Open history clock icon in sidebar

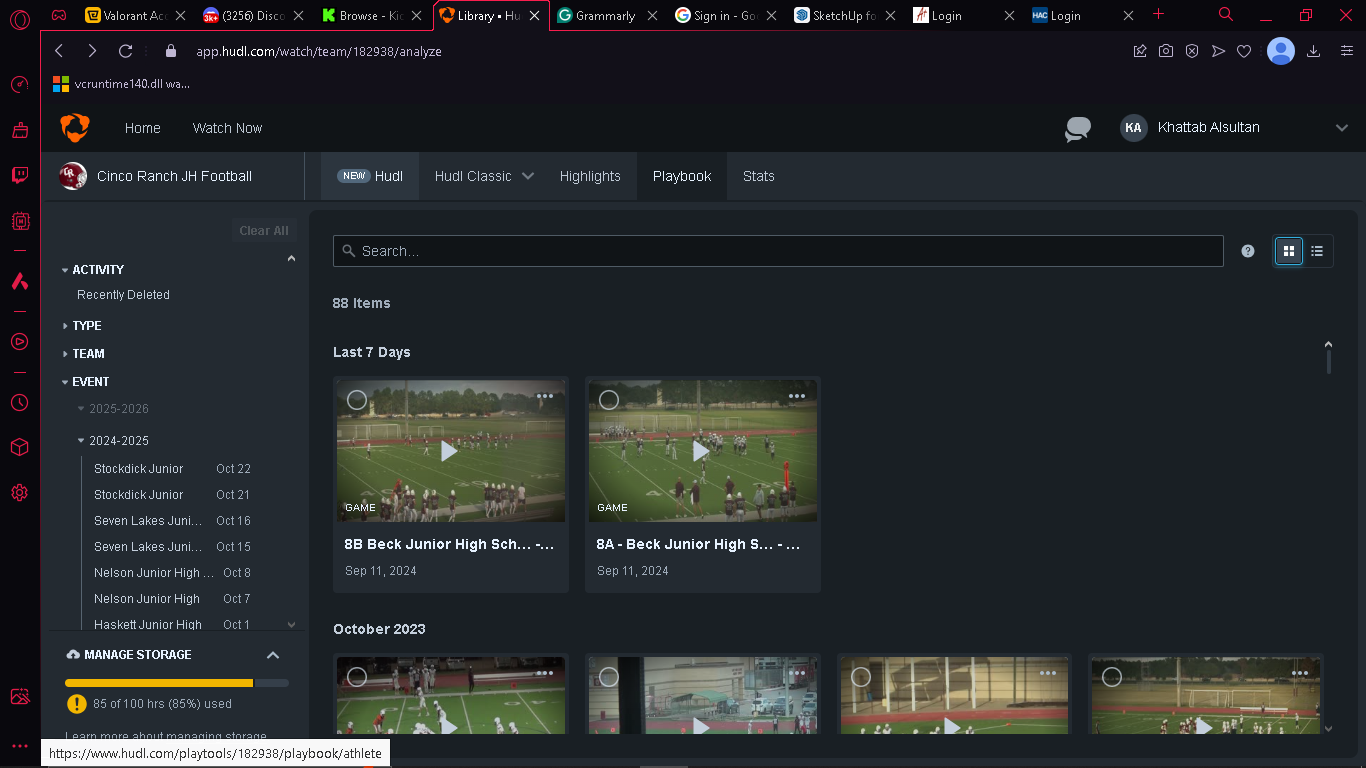coord(20,402)
